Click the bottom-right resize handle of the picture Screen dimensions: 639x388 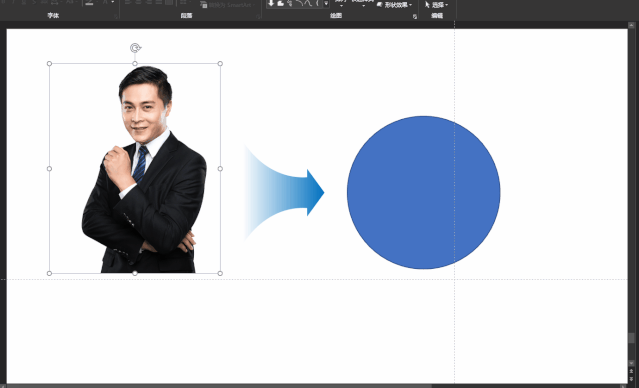coord(220,273)
